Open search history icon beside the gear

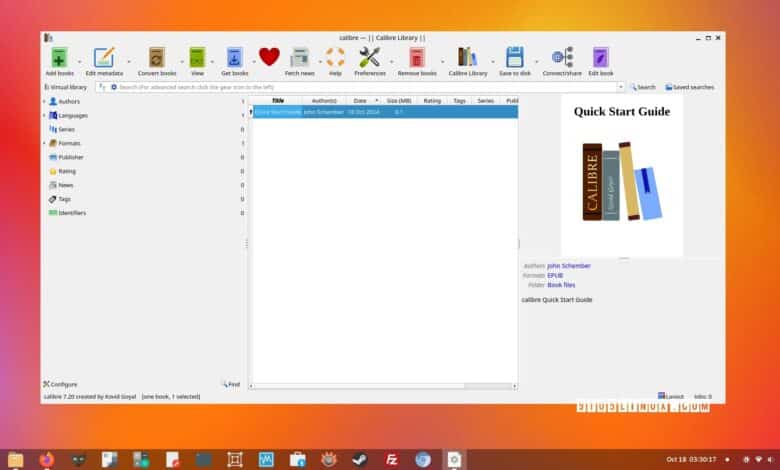pyautogui.click(x=102, y=87)
